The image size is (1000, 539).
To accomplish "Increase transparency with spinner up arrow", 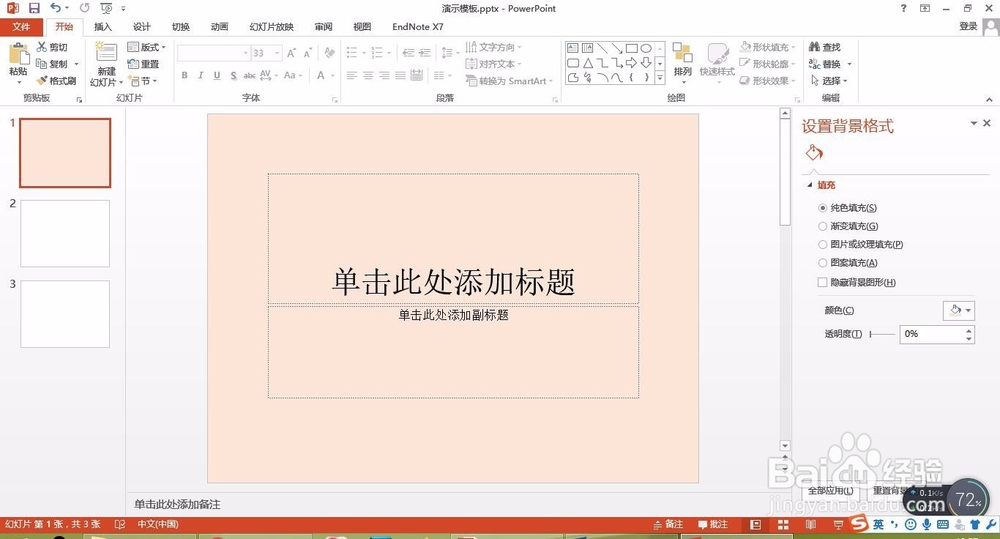I will (969, 330).
